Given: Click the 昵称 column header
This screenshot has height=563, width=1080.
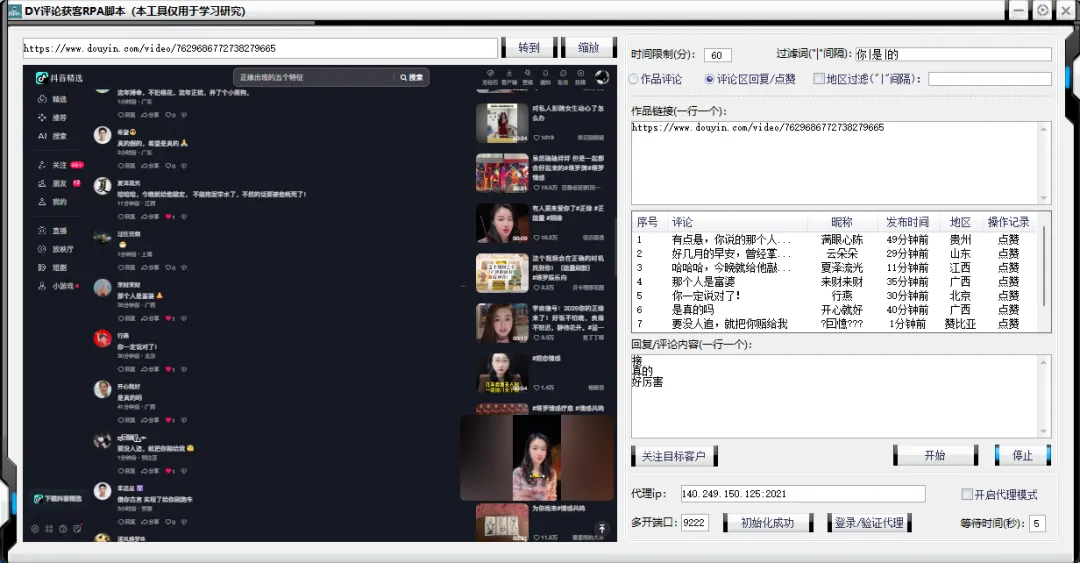Looking at the screenshot, I should [x=842, y=222].
